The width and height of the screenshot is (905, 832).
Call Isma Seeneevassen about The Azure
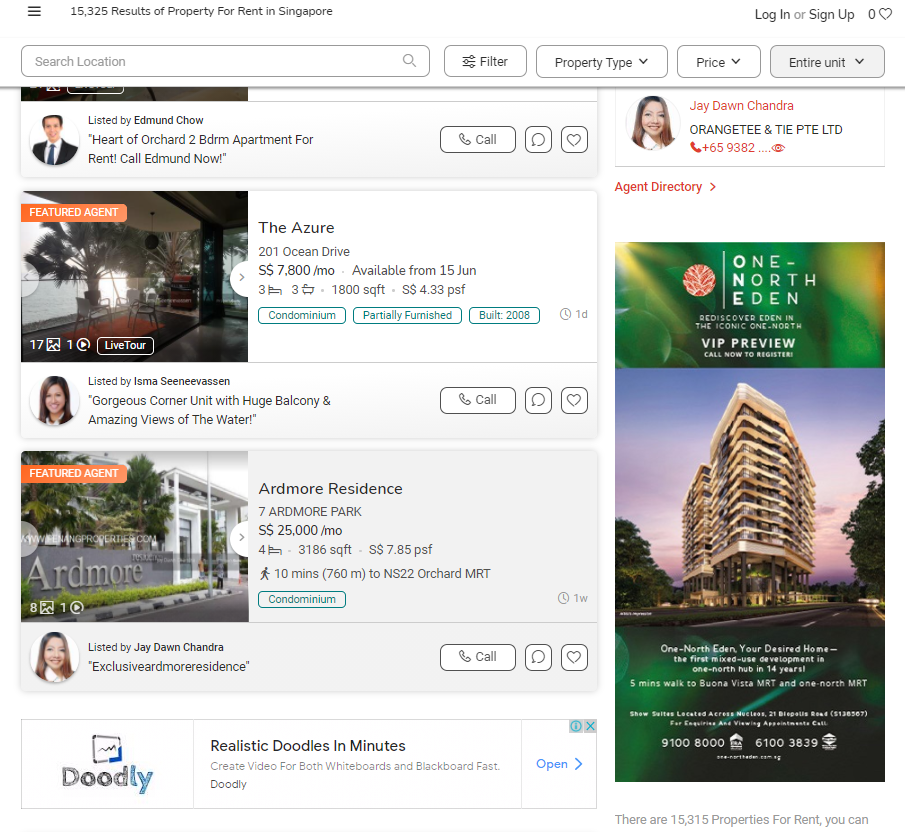click(477, 400)
